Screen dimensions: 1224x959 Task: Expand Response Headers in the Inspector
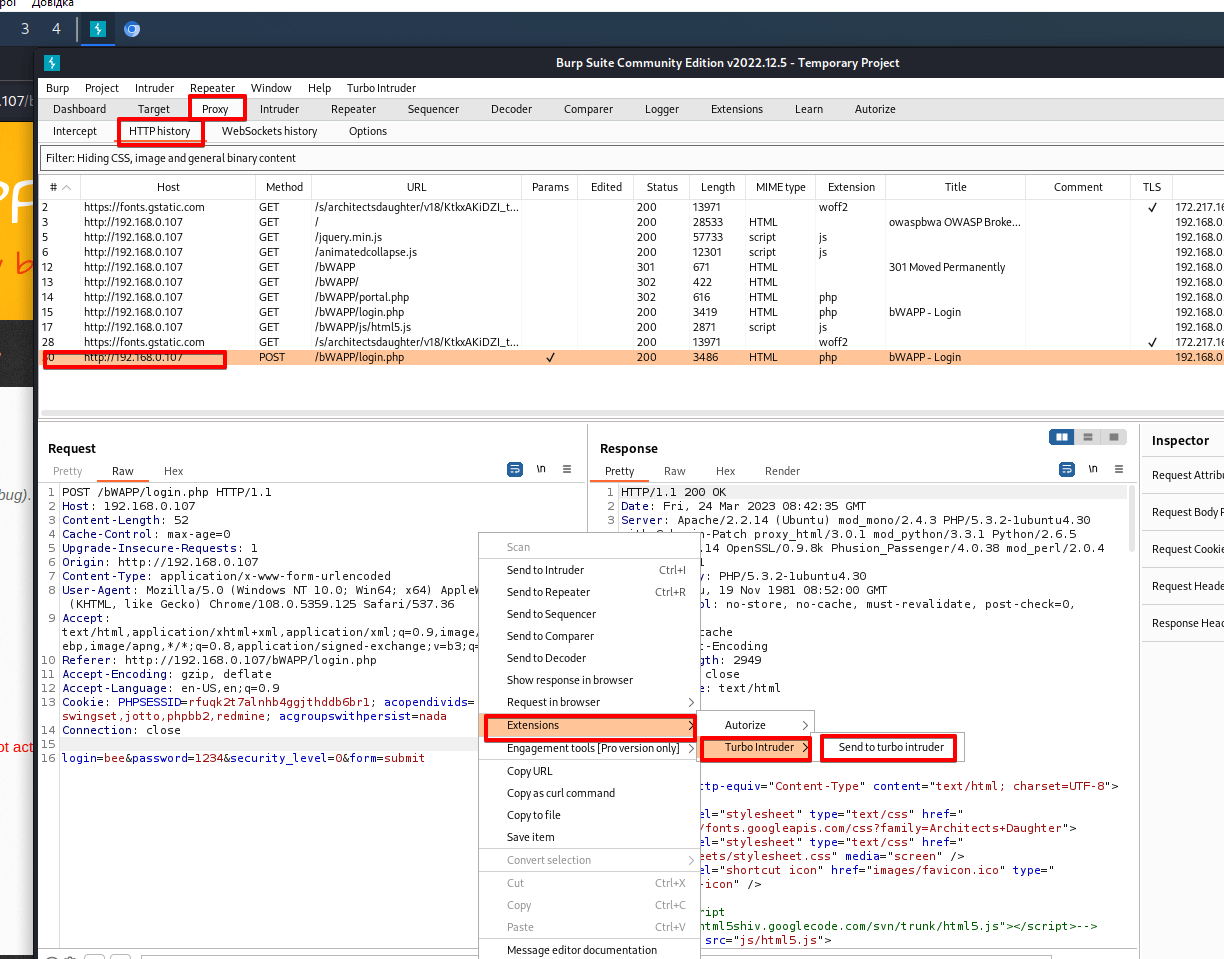point(1187,623)
